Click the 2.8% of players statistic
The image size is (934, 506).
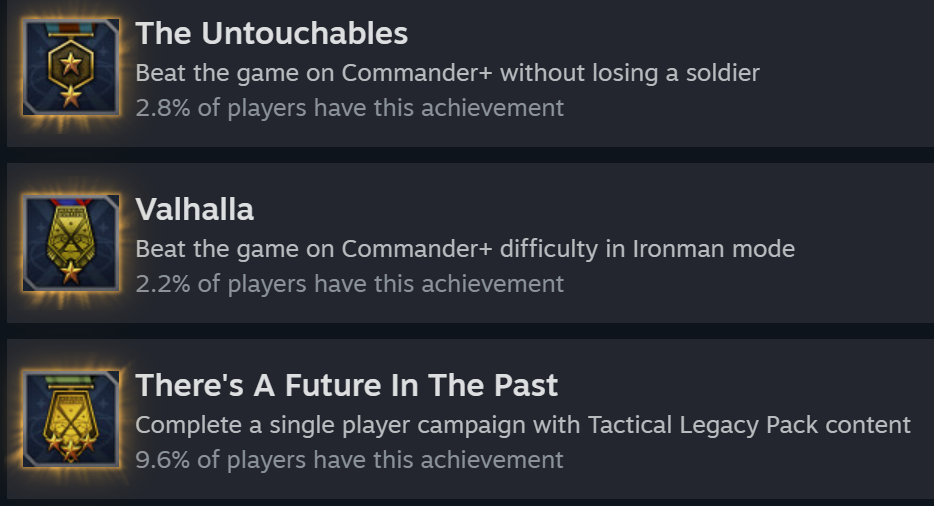[350, 108]
